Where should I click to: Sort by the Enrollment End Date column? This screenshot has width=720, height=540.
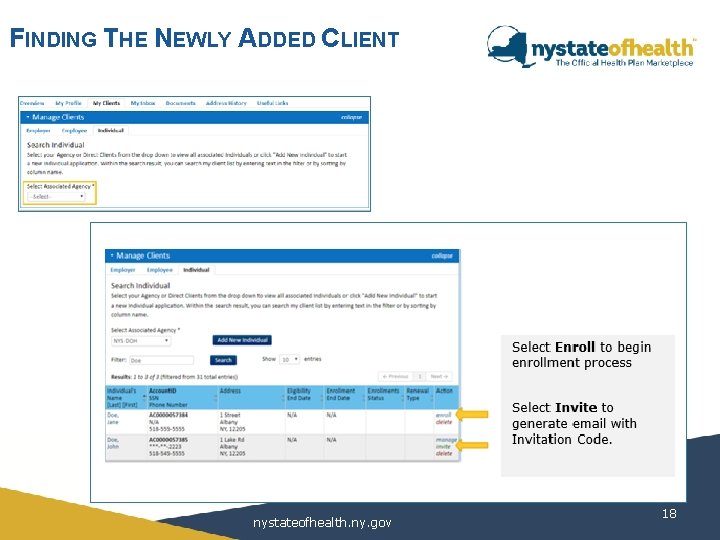[345, 398]
